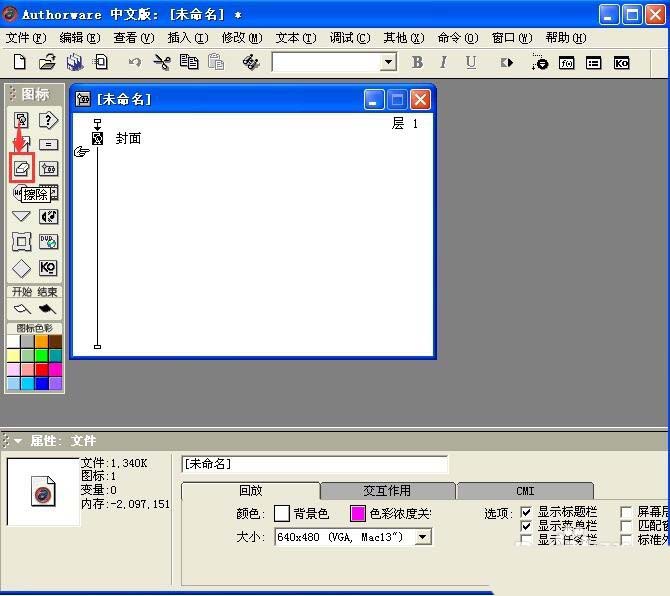670x596 pixels.
Task: Toggle bold text formatting
Action: [417, 63]
